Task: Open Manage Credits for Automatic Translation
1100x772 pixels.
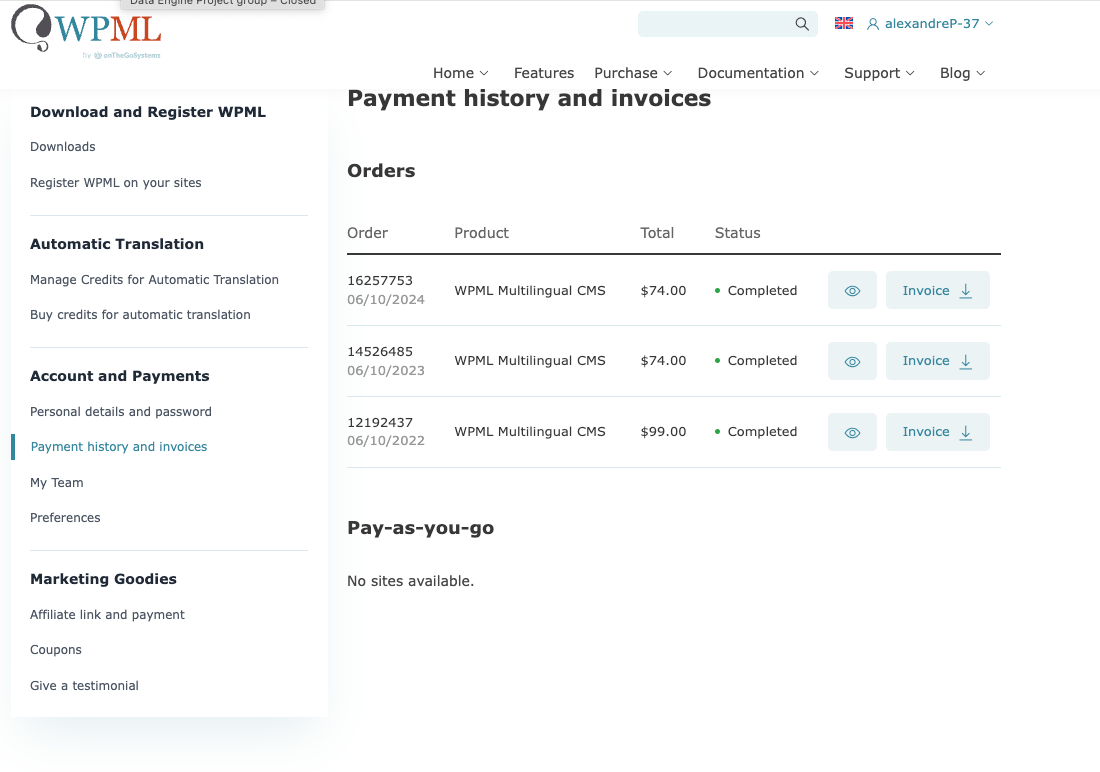Action: pos(154,279)
